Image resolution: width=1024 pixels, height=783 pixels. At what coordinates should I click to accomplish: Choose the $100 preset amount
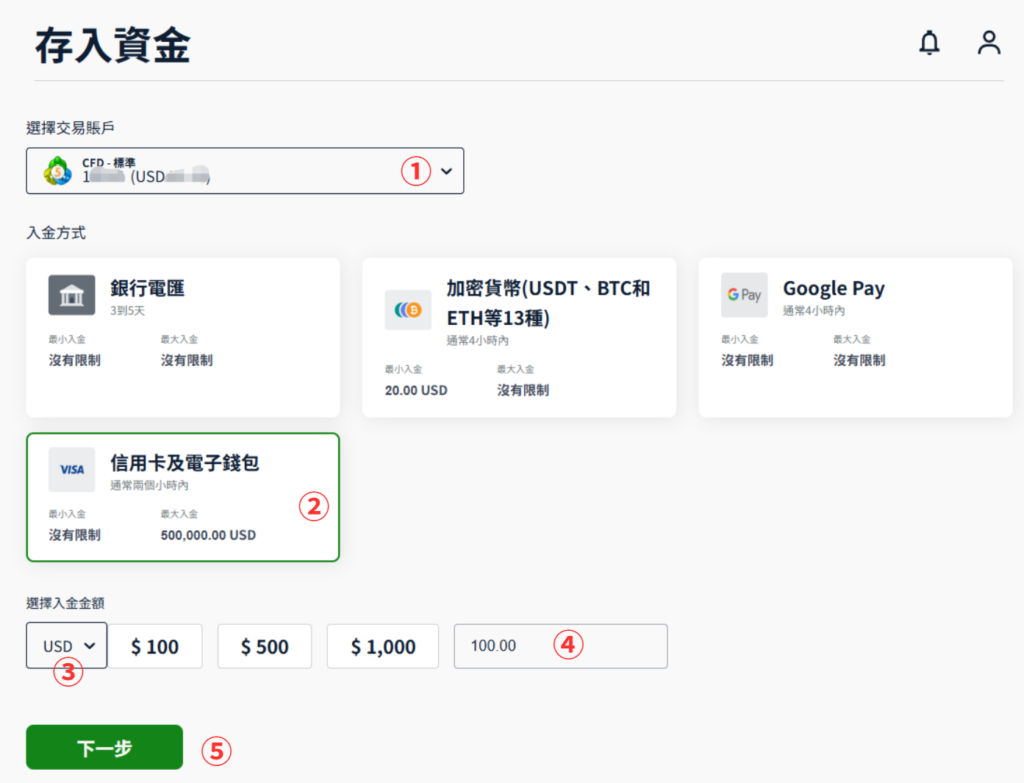tap(156, 646)
